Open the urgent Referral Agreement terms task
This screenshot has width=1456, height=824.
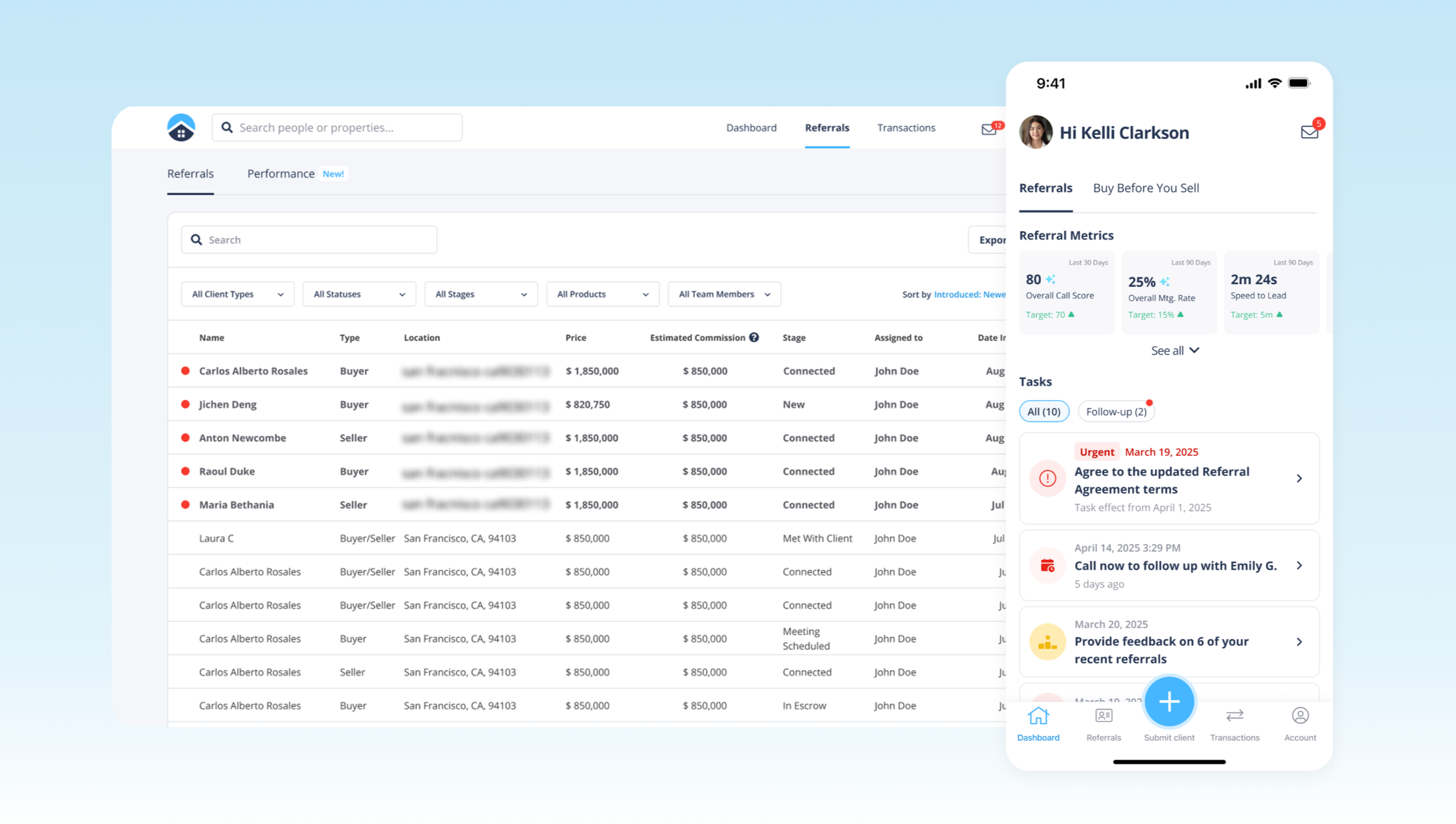[x=1168, y=479]
